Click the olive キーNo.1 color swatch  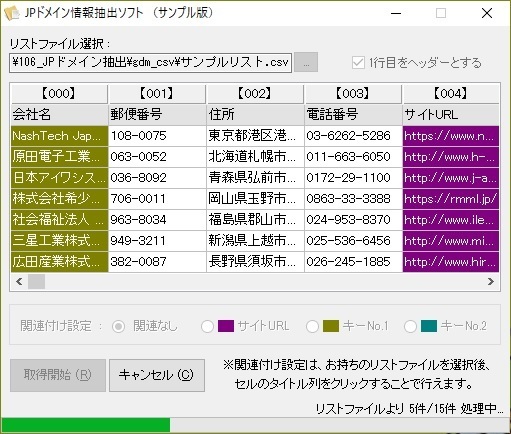click(331, 326)
